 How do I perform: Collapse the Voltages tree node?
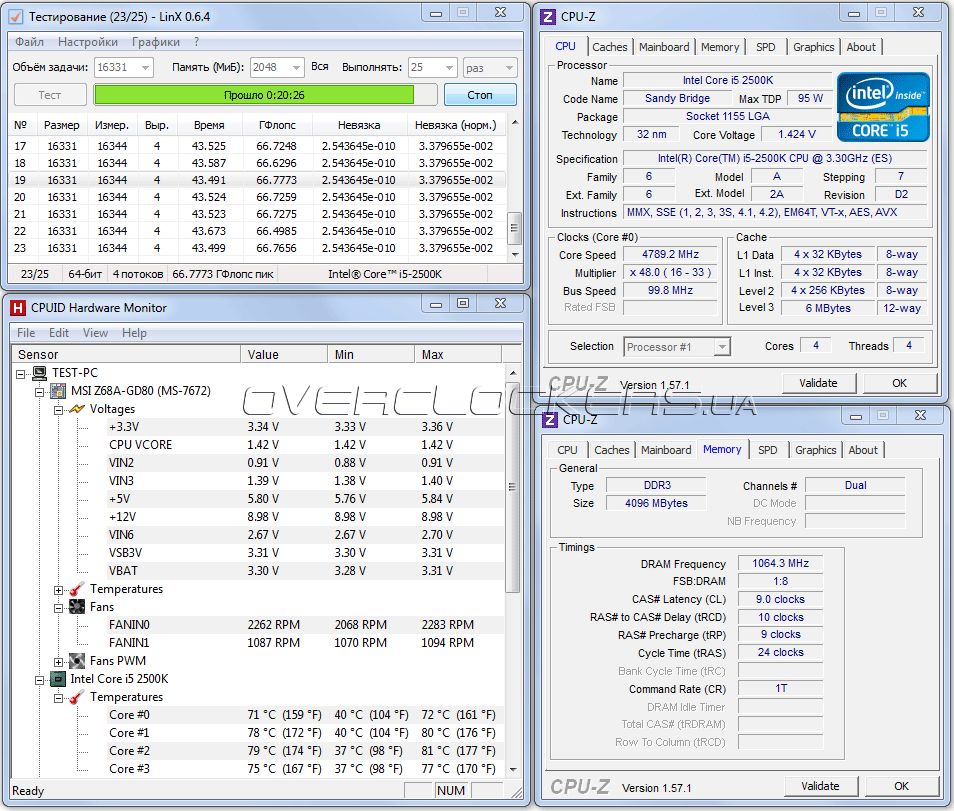(x=59, y=409)
